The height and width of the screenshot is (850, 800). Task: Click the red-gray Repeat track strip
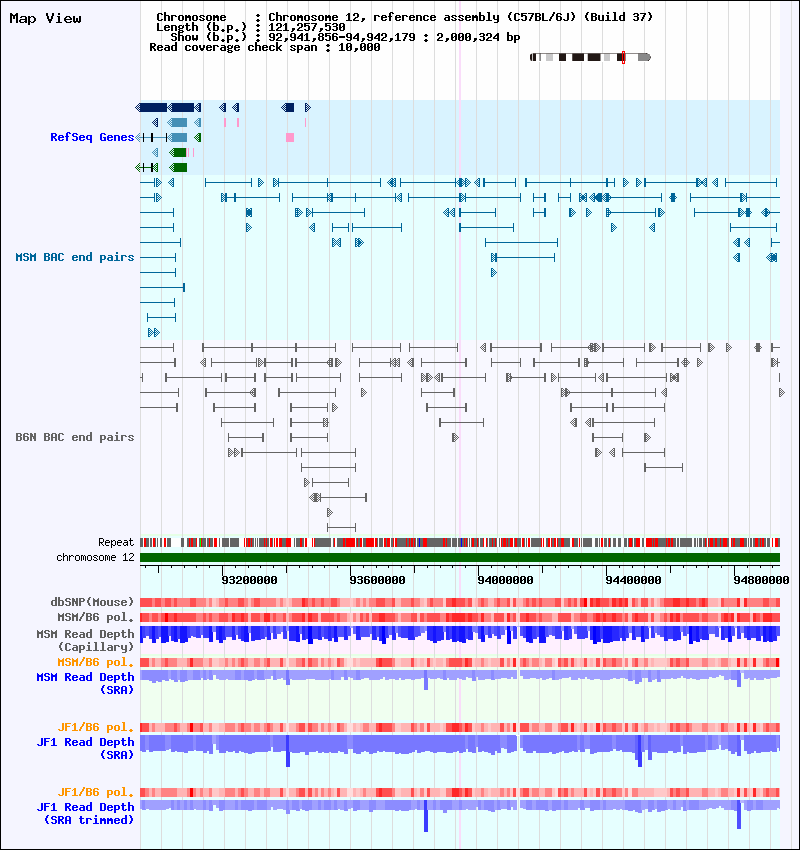point(460,542)
